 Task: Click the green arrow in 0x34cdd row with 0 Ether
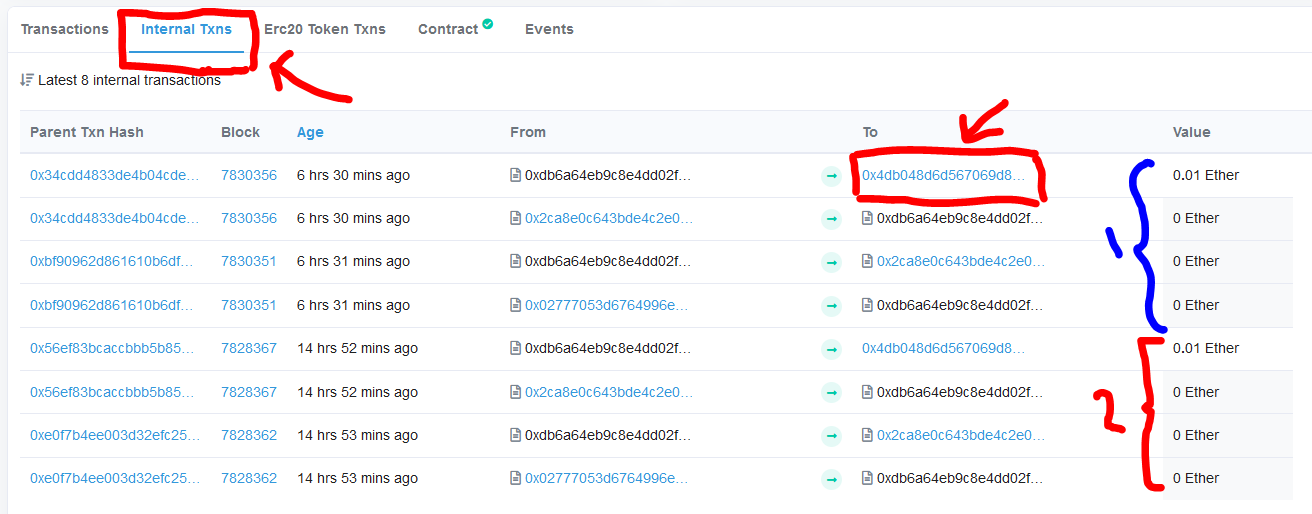point(831,219)
